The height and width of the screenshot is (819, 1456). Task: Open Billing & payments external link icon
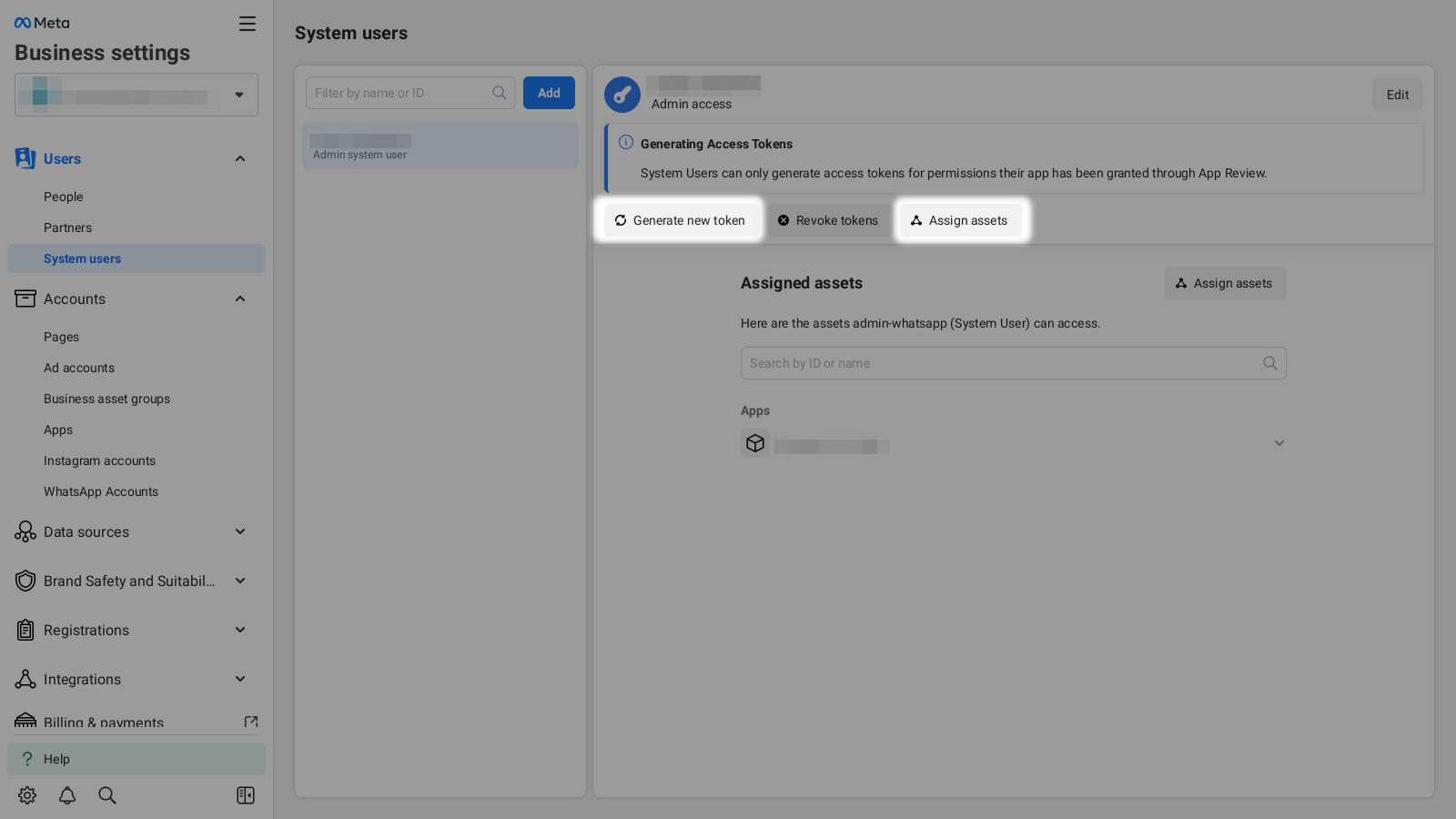click(251, 722)
